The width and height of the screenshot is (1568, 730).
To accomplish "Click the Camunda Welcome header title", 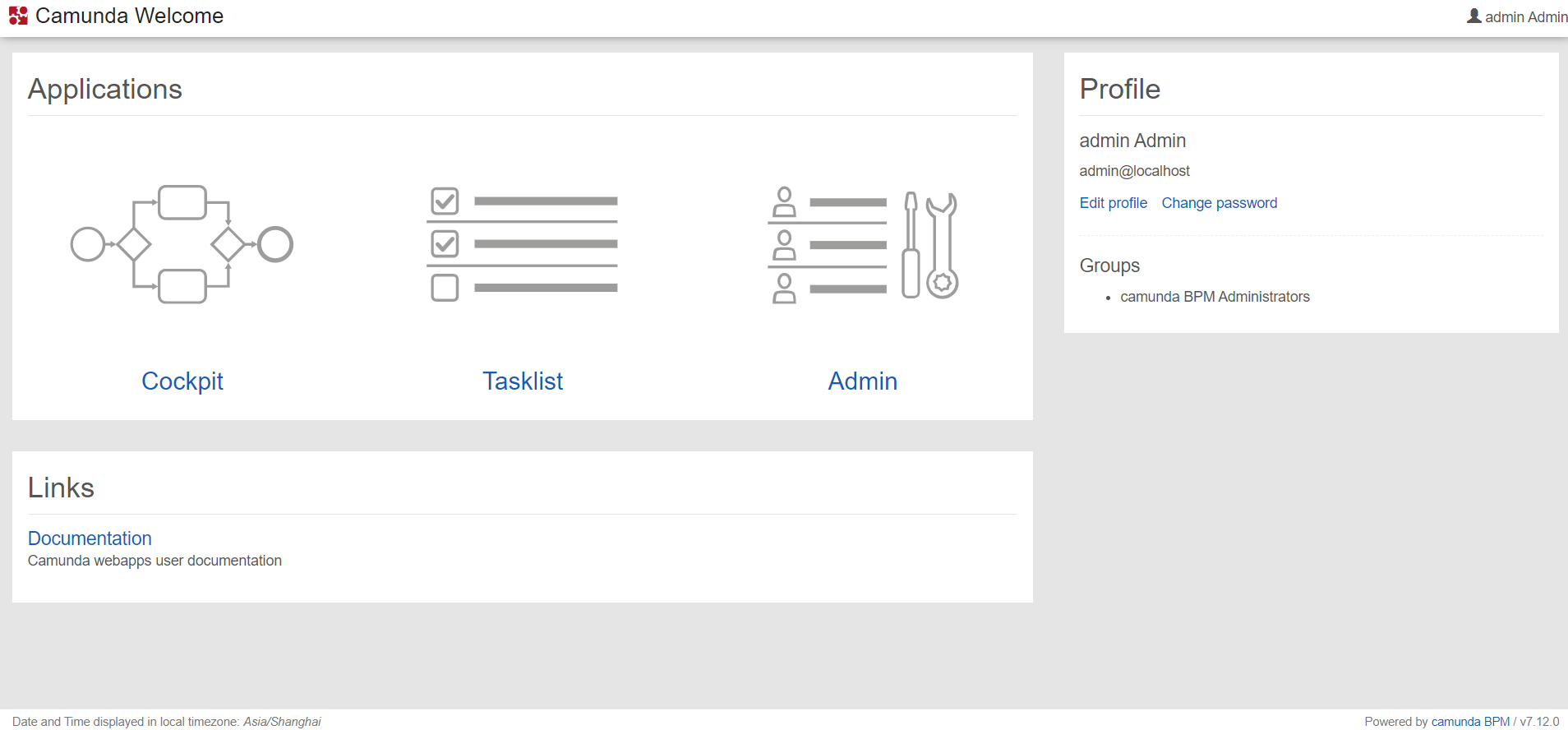I will (x=129, y=16).
